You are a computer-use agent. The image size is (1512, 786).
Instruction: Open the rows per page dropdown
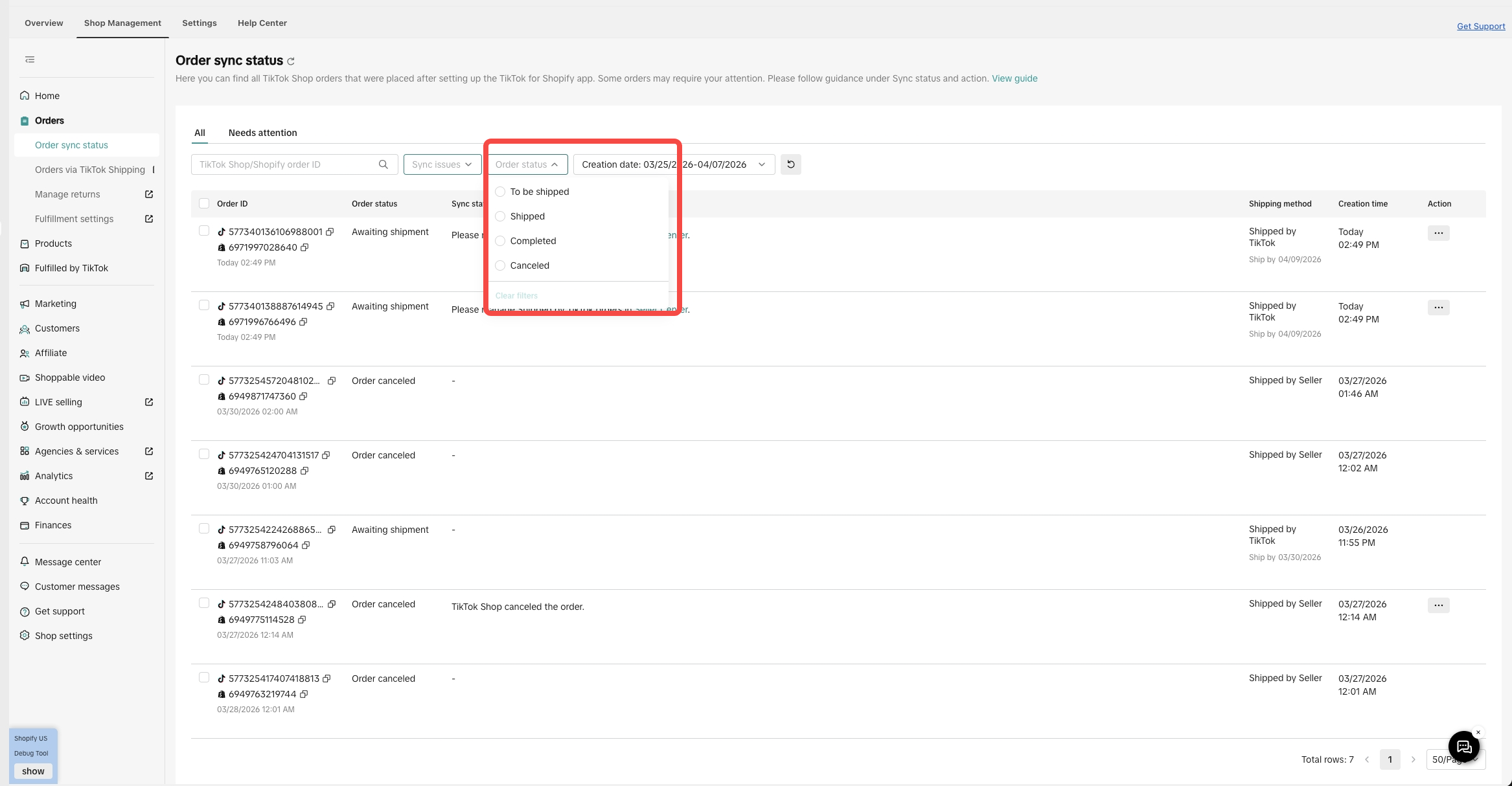click(x=1456, y=759)
